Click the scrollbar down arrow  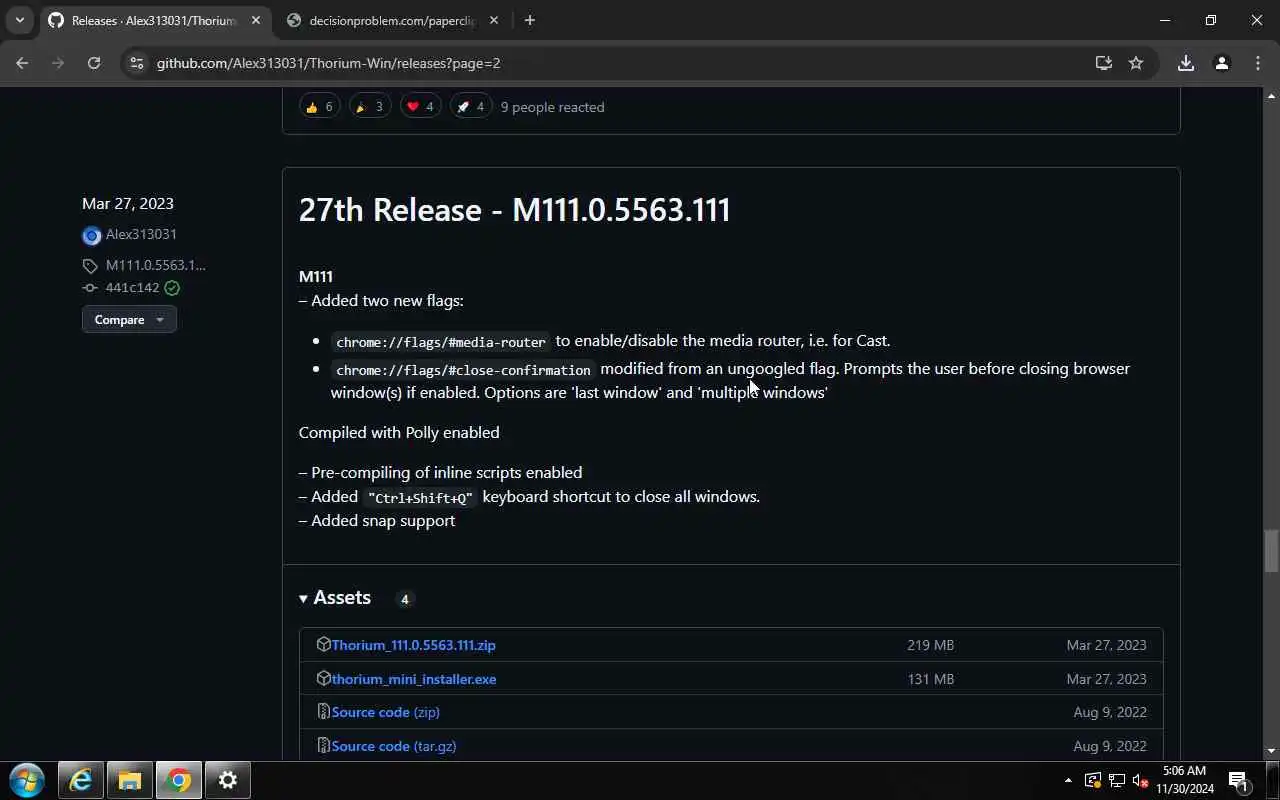coord(1271,751)
